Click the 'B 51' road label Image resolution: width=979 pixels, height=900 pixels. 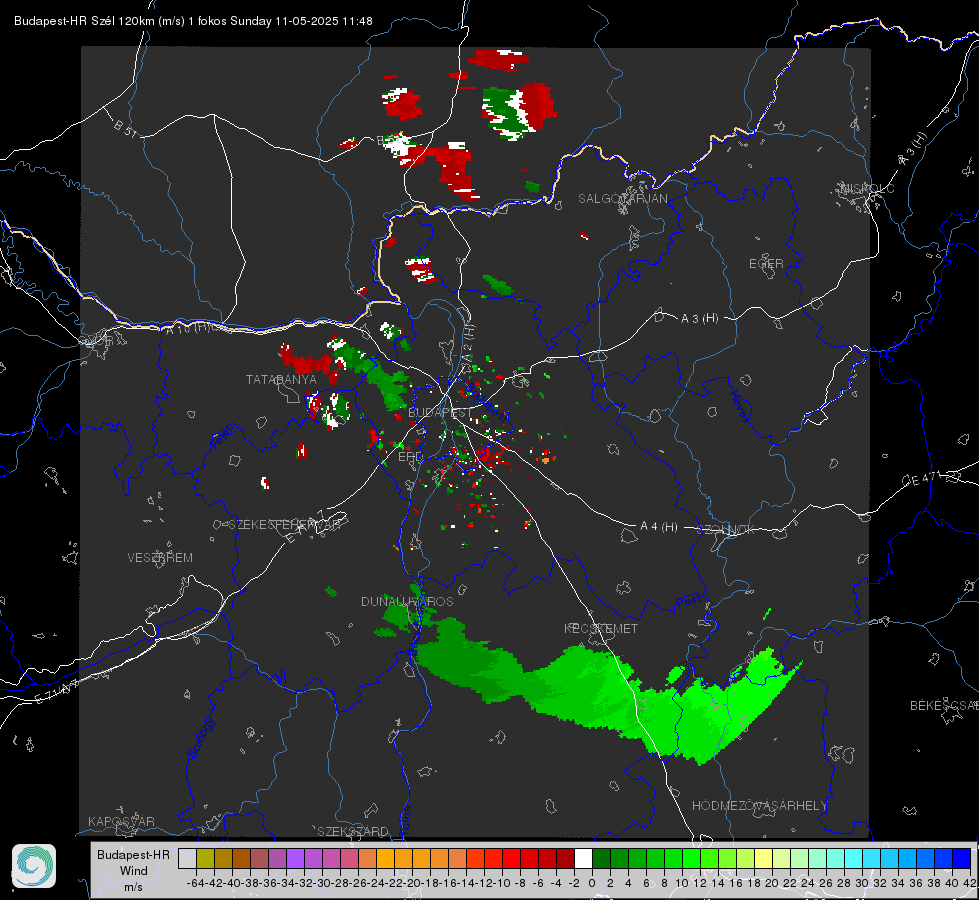click(125, 128)
